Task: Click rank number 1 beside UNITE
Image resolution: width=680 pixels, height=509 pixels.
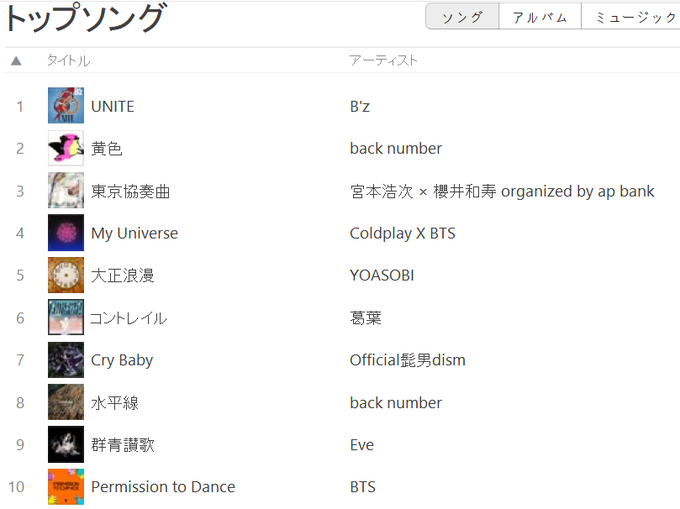Action: [20, 106]
